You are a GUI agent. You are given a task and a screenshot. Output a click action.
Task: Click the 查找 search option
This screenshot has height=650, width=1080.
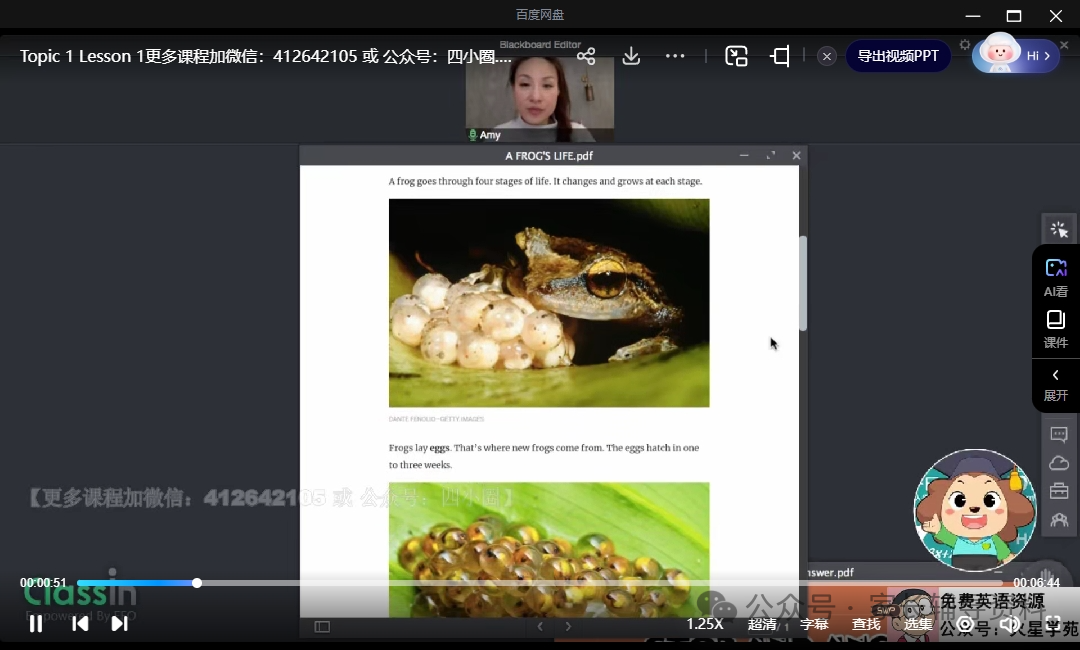point(866,624)
